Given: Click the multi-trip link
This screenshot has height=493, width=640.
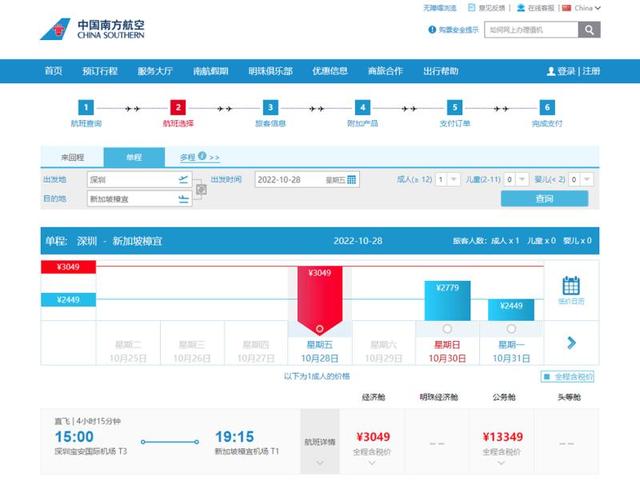Looking at the screenshot, I should pos(188,157).
